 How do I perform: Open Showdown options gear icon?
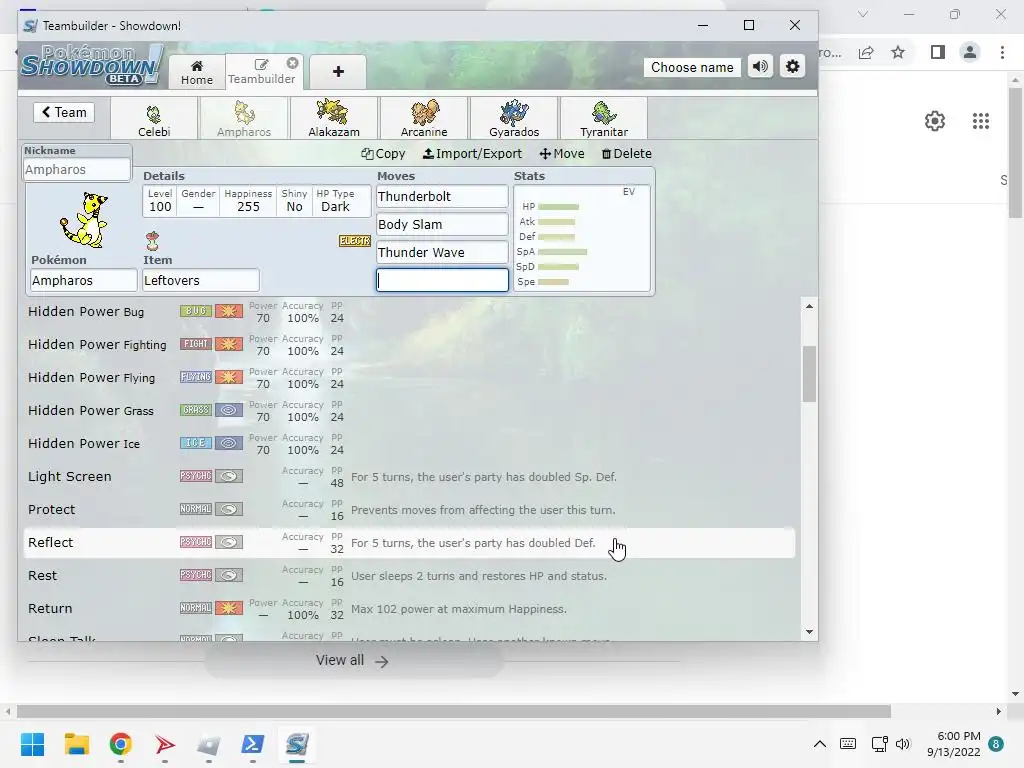(x=792, y=67)
